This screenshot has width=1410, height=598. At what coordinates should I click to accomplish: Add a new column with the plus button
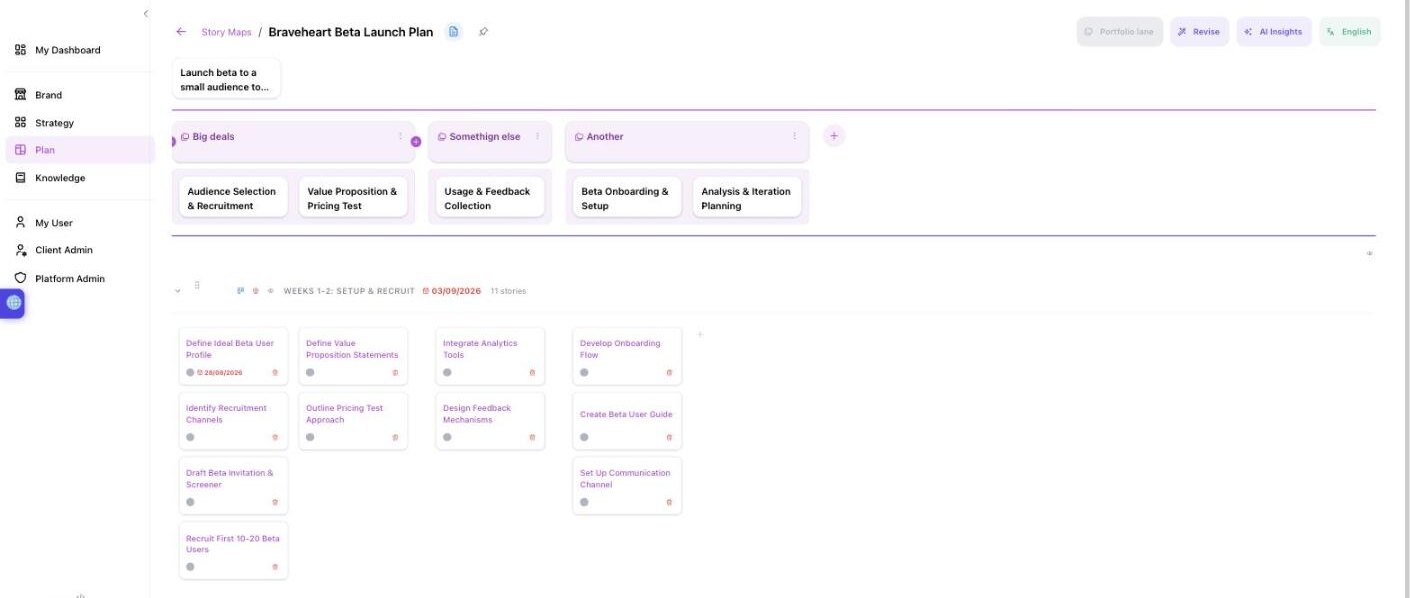point(834,136)
